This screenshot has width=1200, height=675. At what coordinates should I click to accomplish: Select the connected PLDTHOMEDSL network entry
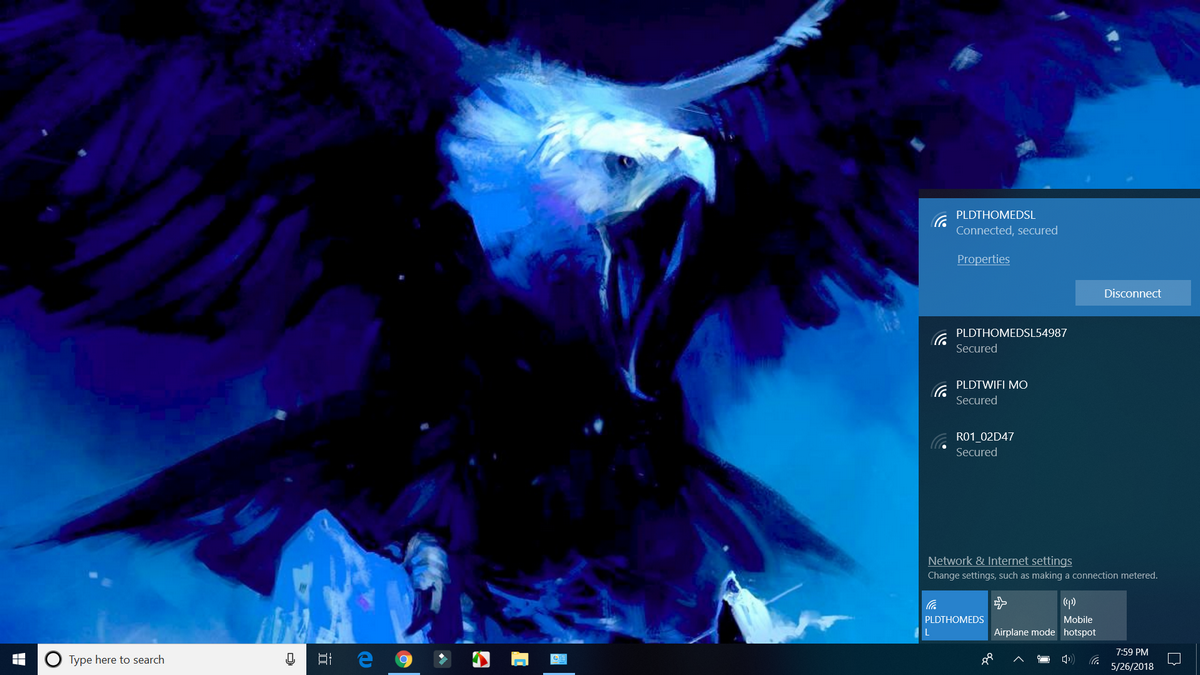click(x=1059, y=256)
